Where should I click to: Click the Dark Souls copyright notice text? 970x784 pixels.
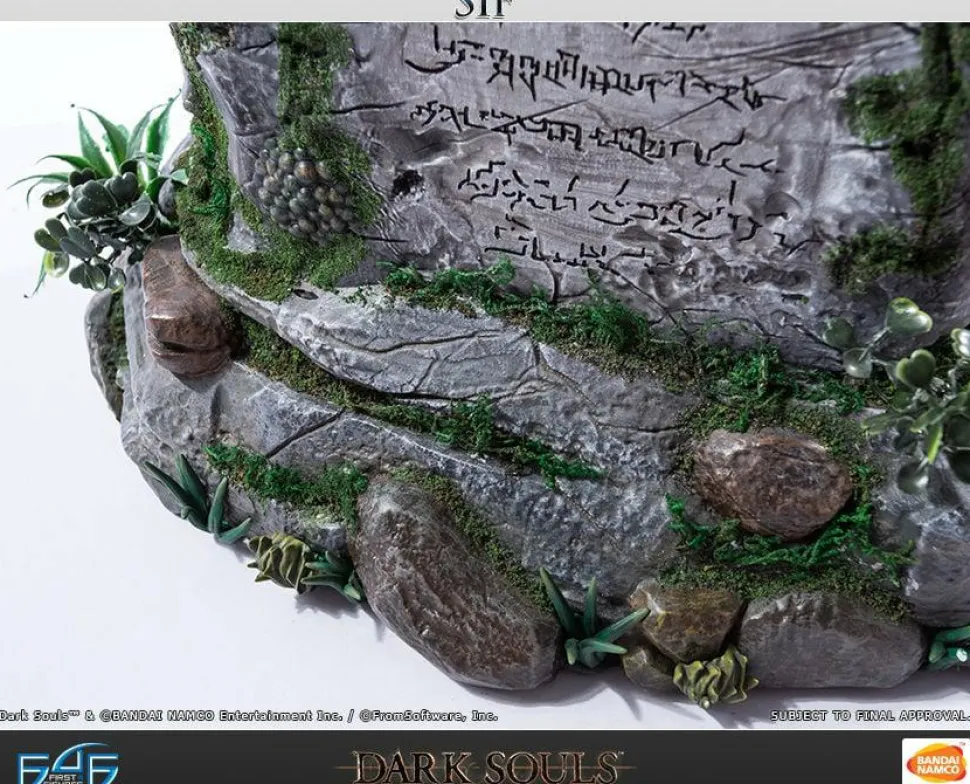click(249, 716)
